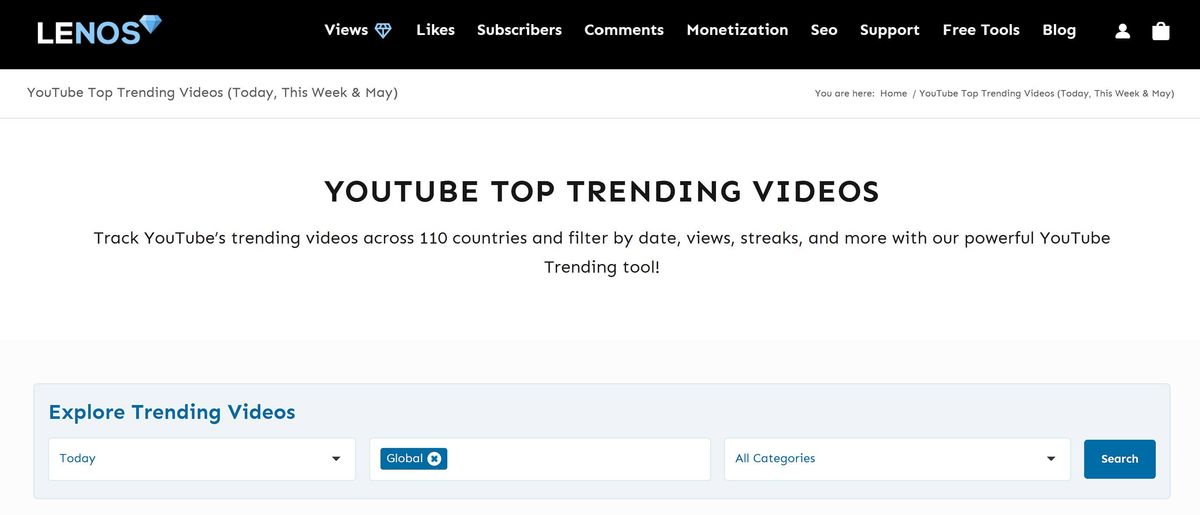Open the shopping bag cart icon
The height and width of the screenshot is (515, 1200).
point(1160,31)
